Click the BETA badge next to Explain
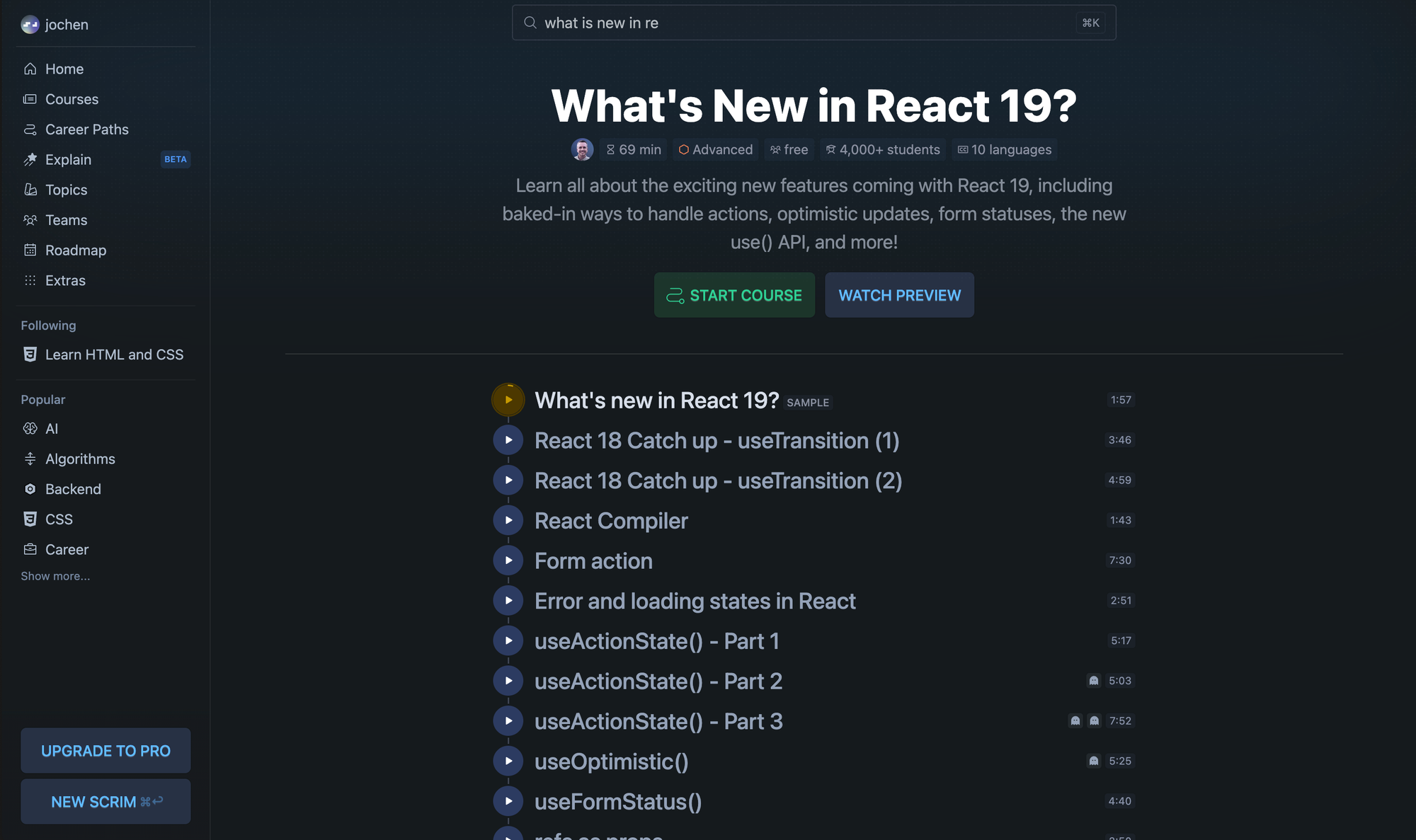1416x840 pixels. point(176,159)
